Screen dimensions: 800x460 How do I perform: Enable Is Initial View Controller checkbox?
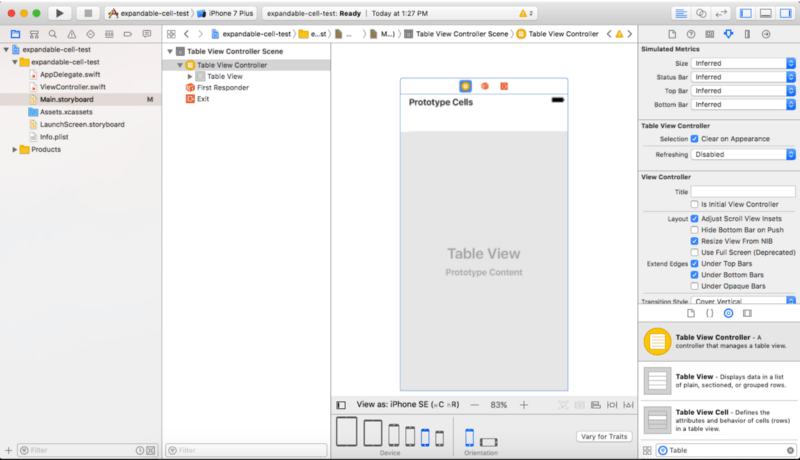coord(695,204)
